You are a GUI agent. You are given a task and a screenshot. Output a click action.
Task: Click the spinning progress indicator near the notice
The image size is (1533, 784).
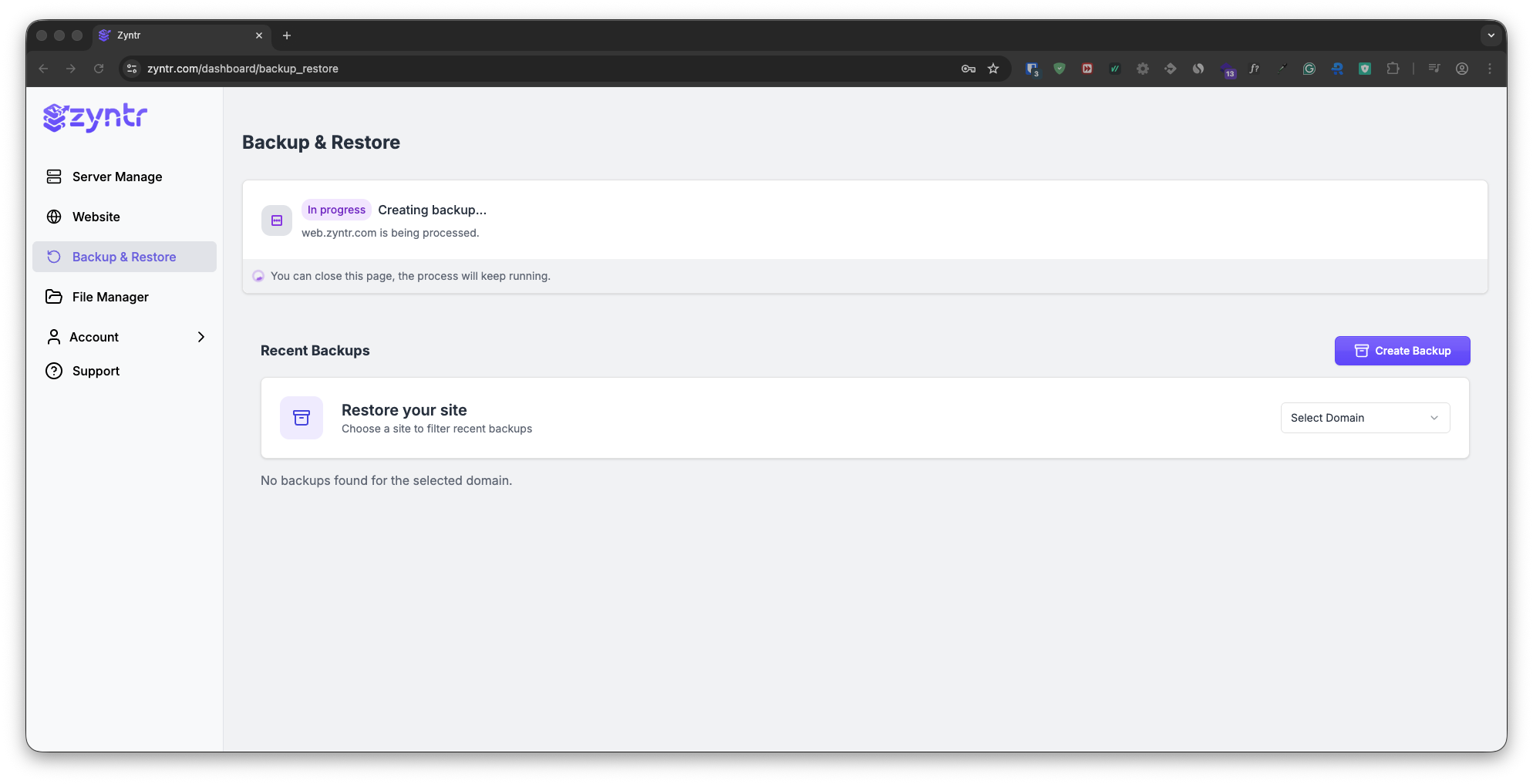click(258, 275)
